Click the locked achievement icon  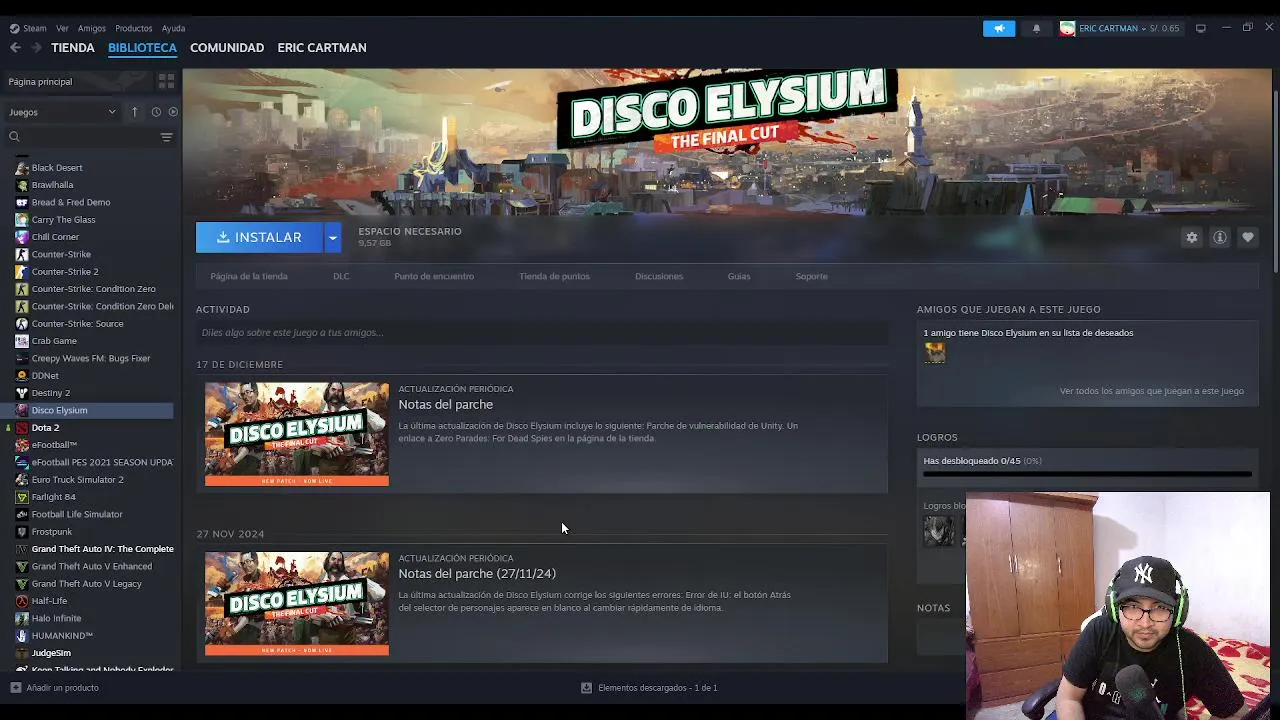[938, 530]
